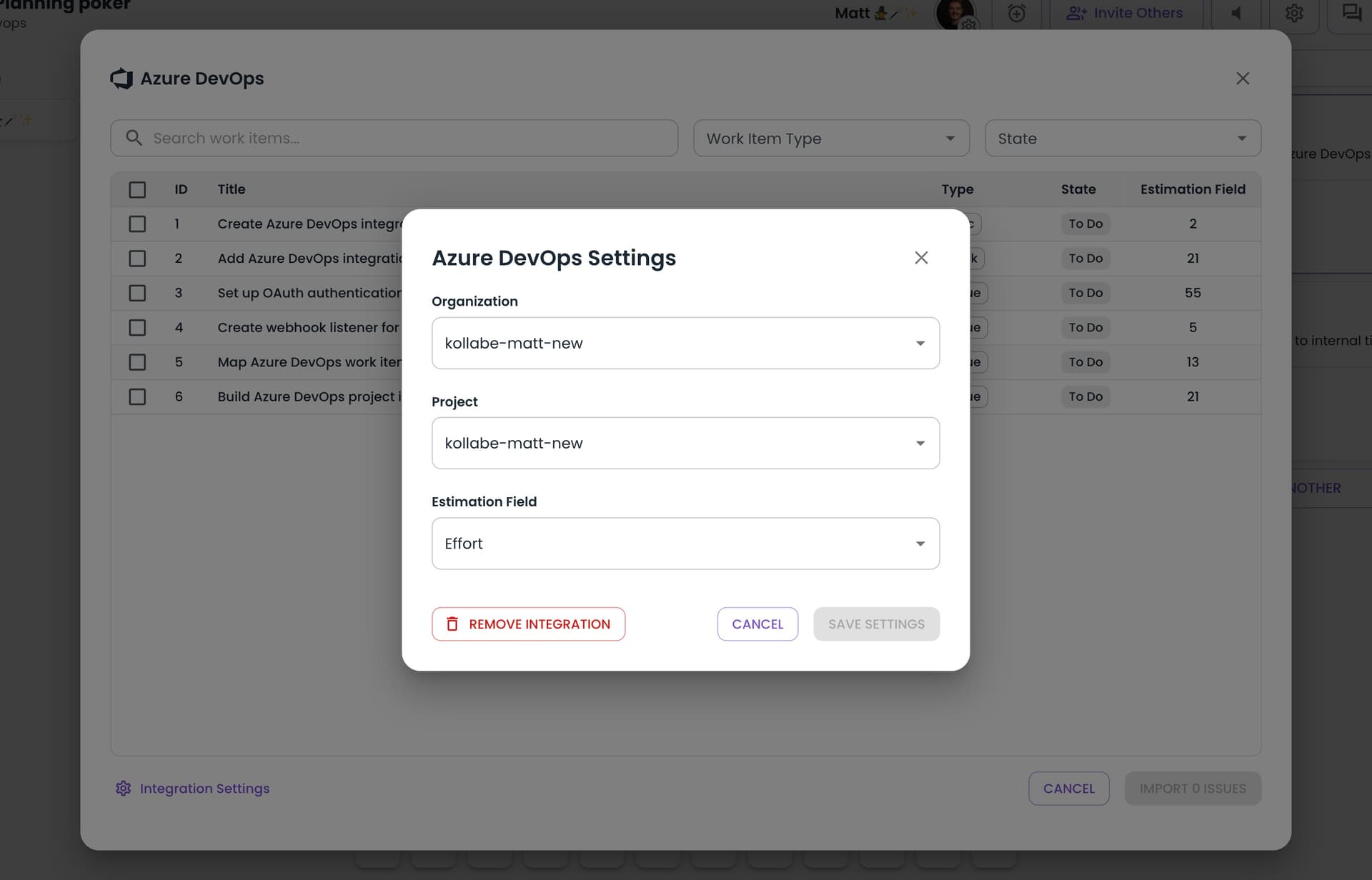
Task: Click the Integration Settings gear icon
Action: 124,789
